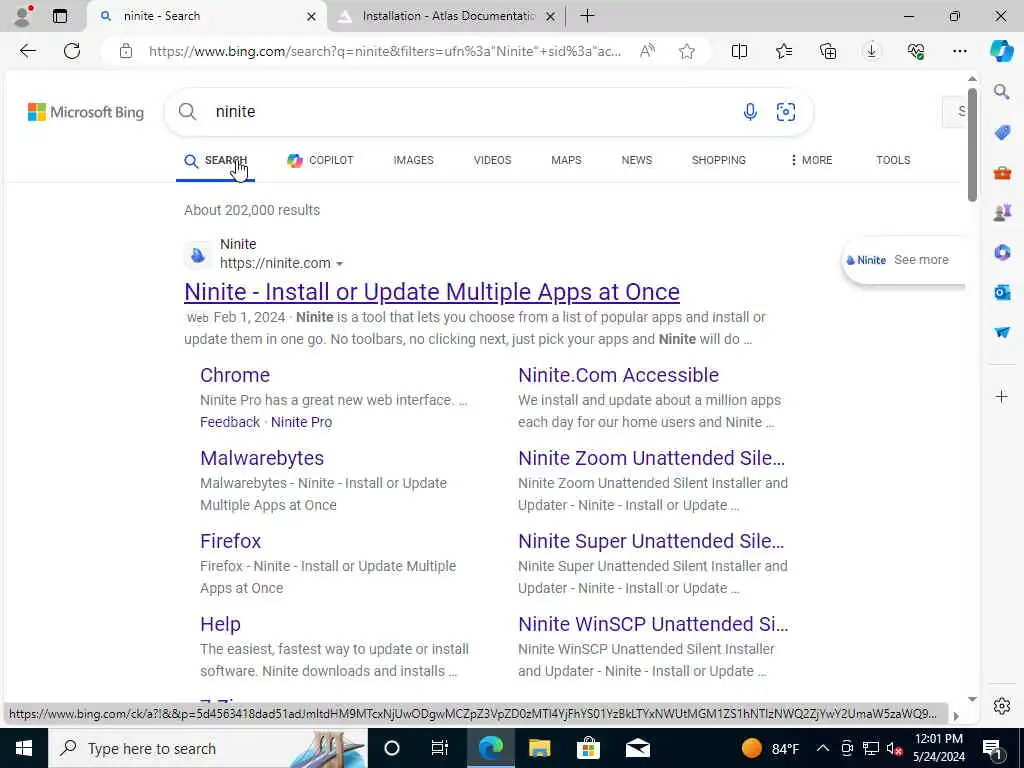Open the browser profile icon
The height and width of the screenshot is (768, 1024).
coord(23,16)
